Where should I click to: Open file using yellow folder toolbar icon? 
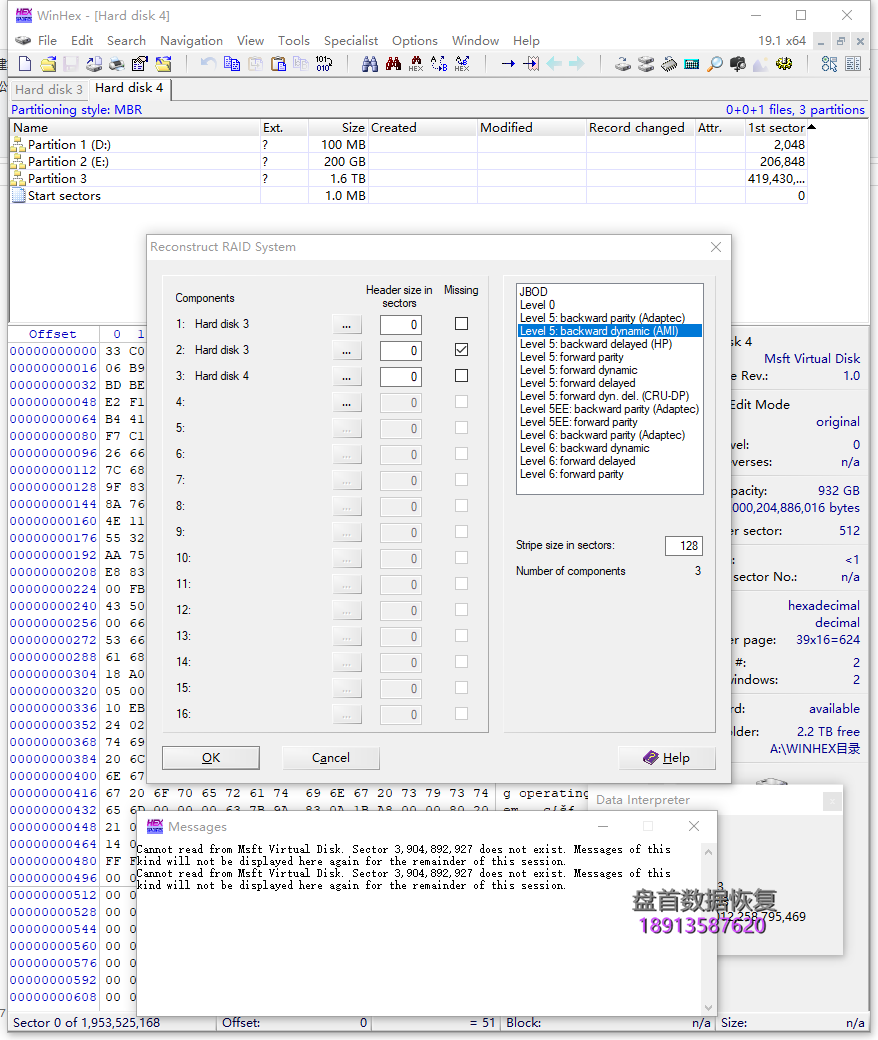tap(48, 64)
